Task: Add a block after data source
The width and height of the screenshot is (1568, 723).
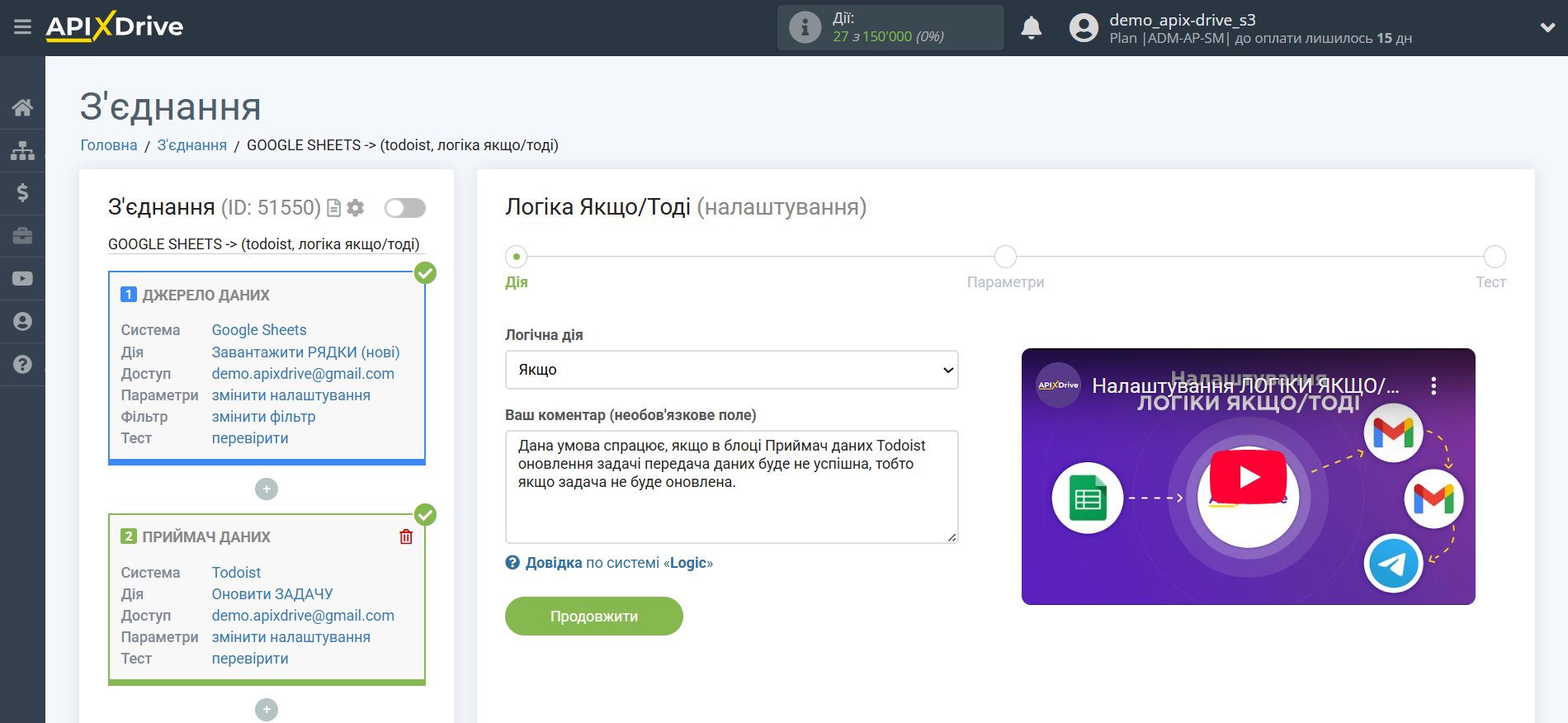Action: [267, 489]
